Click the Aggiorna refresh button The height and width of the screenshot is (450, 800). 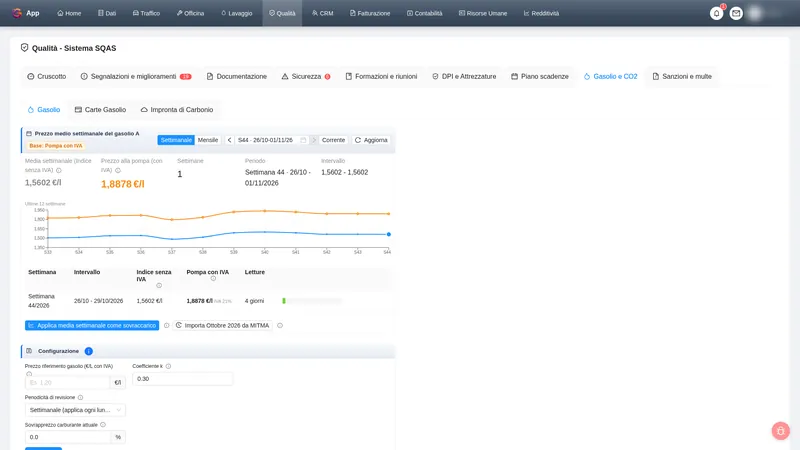tap(371, 140)
